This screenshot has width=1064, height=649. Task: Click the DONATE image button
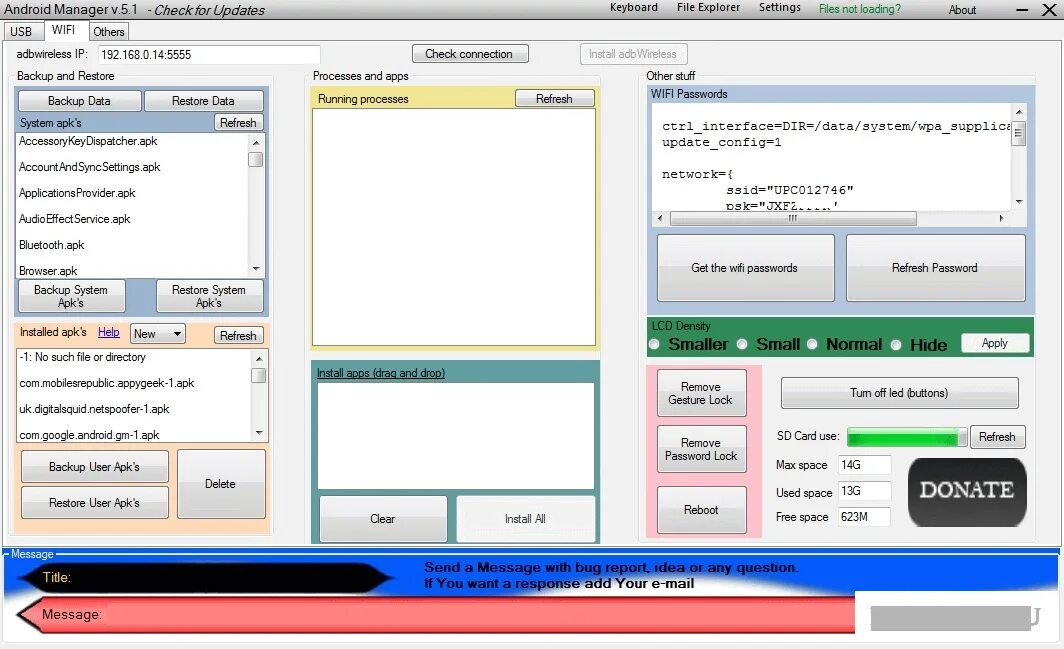pos(967,492)
